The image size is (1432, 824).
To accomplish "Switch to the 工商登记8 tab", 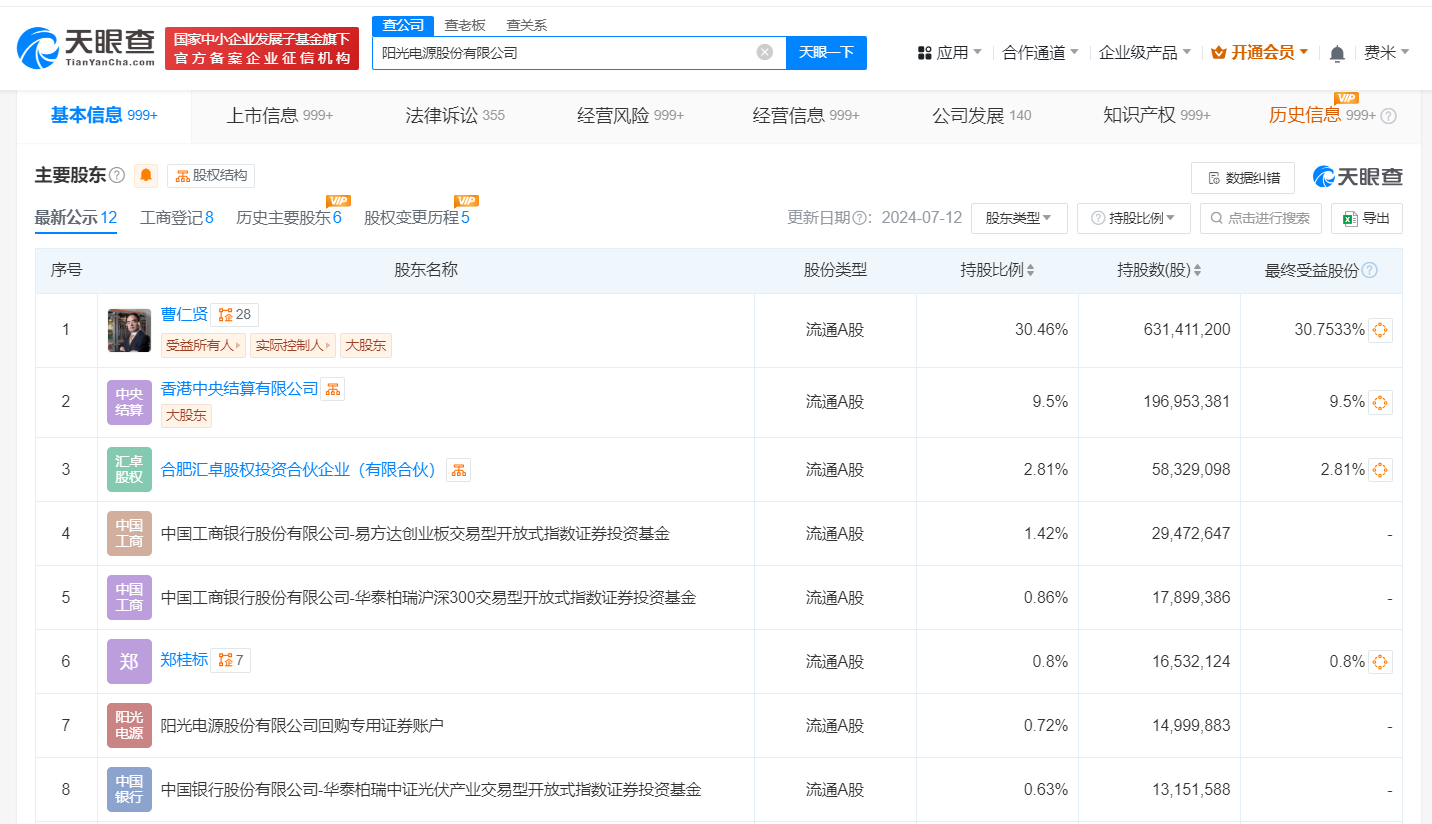I will 176,217.
